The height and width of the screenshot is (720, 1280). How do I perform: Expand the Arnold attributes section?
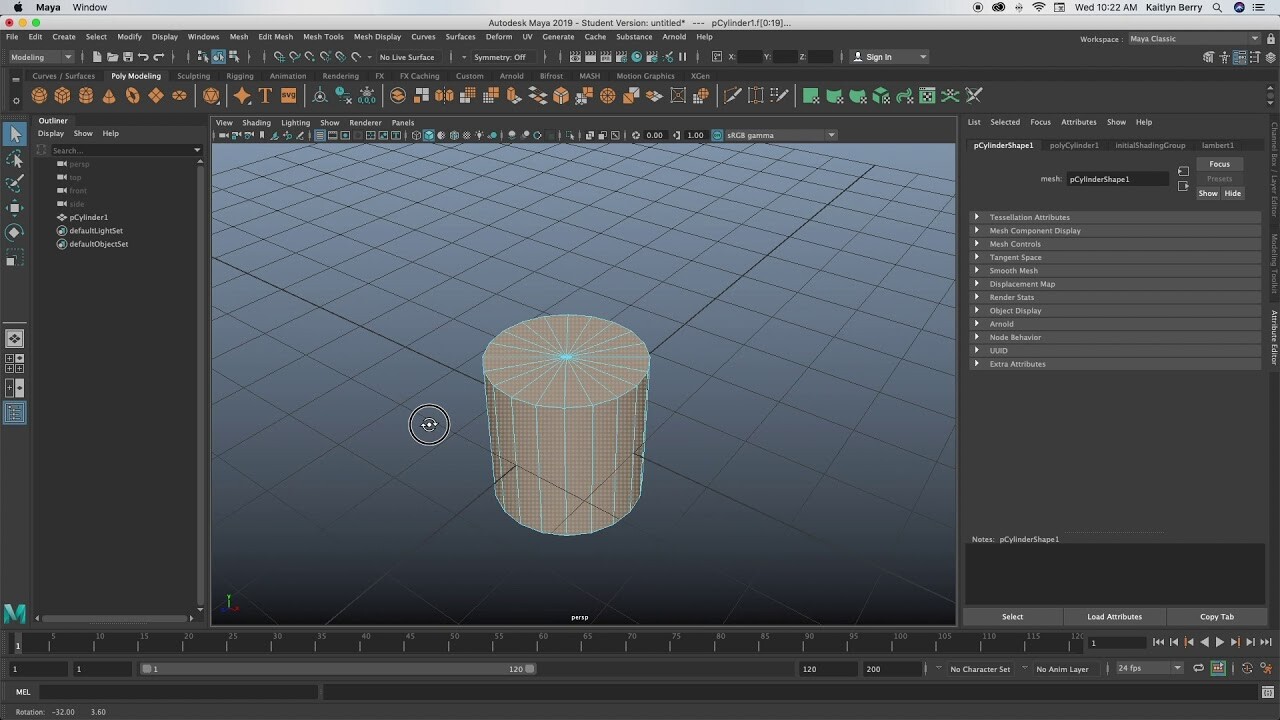point(1001,323)
